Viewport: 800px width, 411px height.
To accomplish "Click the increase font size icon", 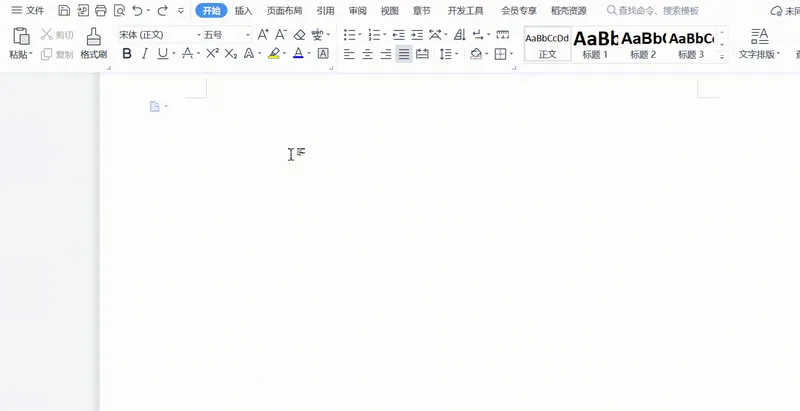I will click(x=263, y=35).
